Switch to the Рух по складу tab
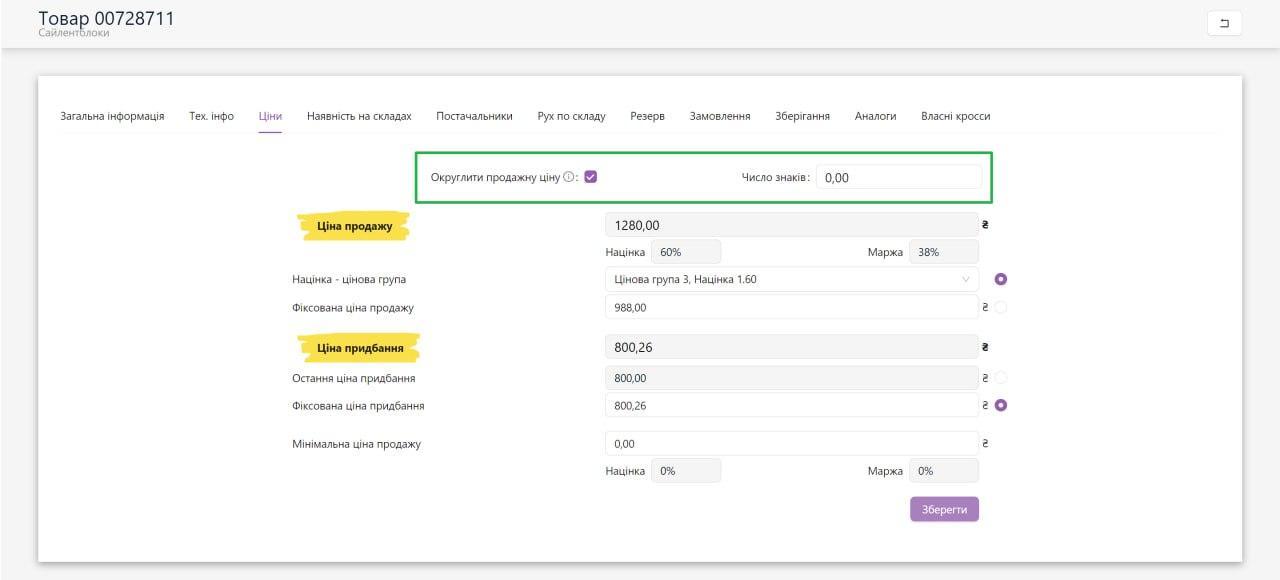Screen dimensions: 1280x580 coord(571,116)
